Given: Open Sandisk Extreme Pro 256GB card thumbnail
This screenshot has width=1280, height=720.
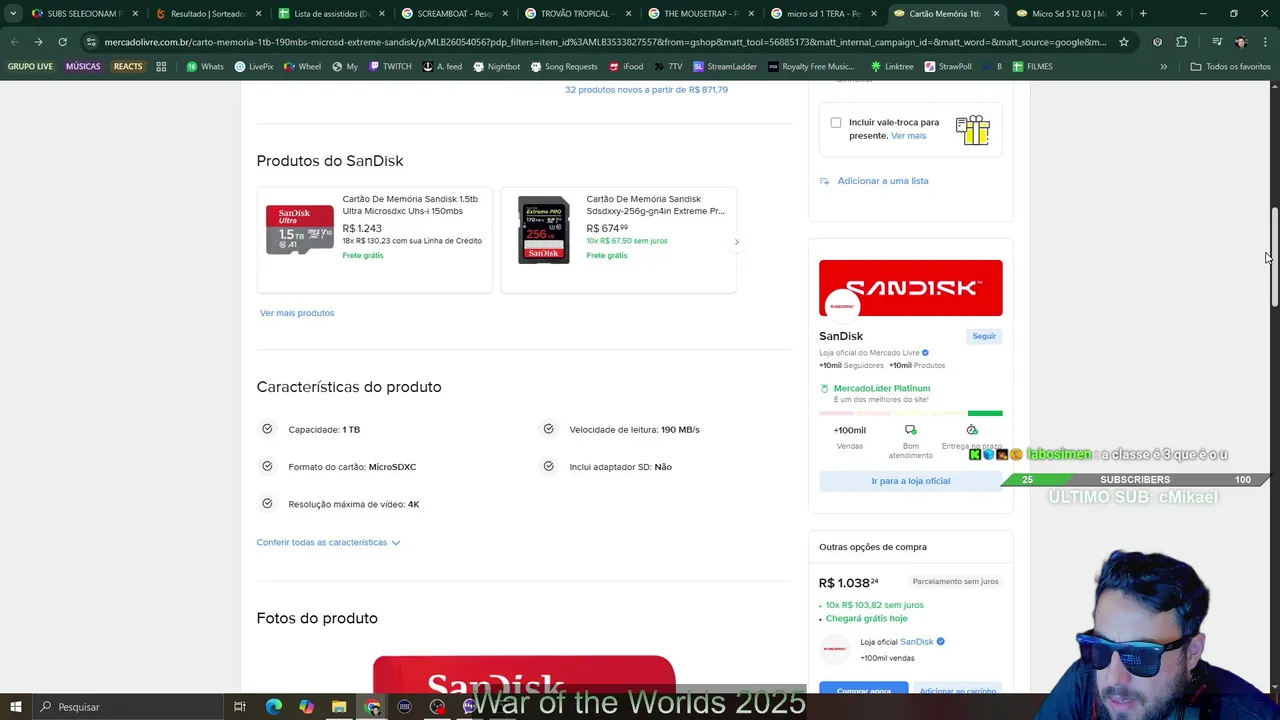Looking at the screenshot, I should [x=544, y=230].
